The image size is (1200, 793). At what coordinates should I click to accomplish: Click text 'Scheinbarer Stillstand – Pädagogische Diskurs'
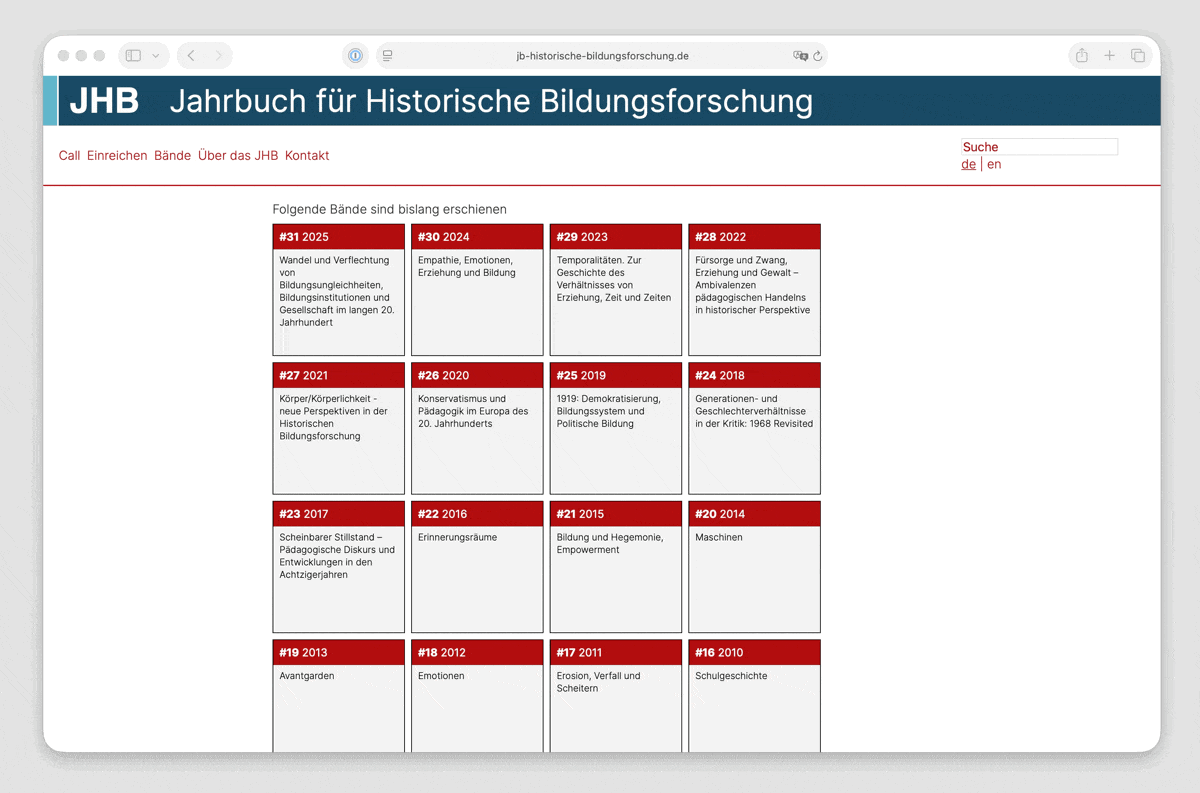pos(337,543)
